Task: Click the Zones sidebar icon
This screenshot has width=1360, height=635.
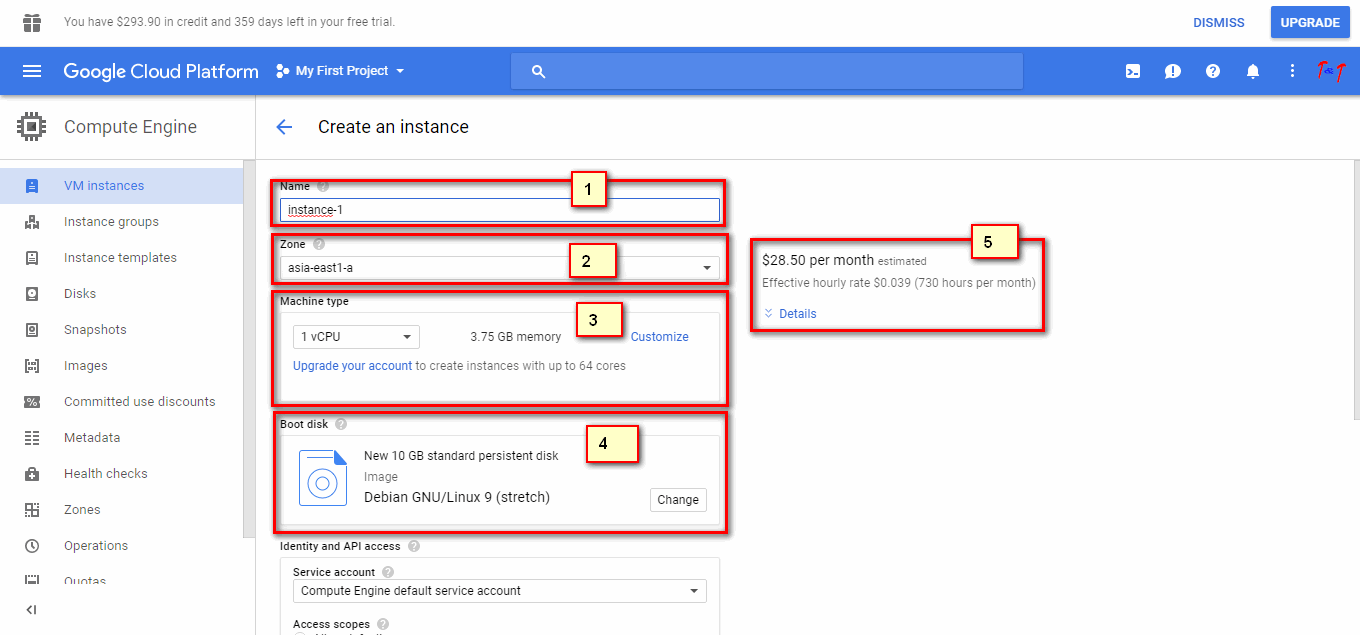Action: point(32,510)
